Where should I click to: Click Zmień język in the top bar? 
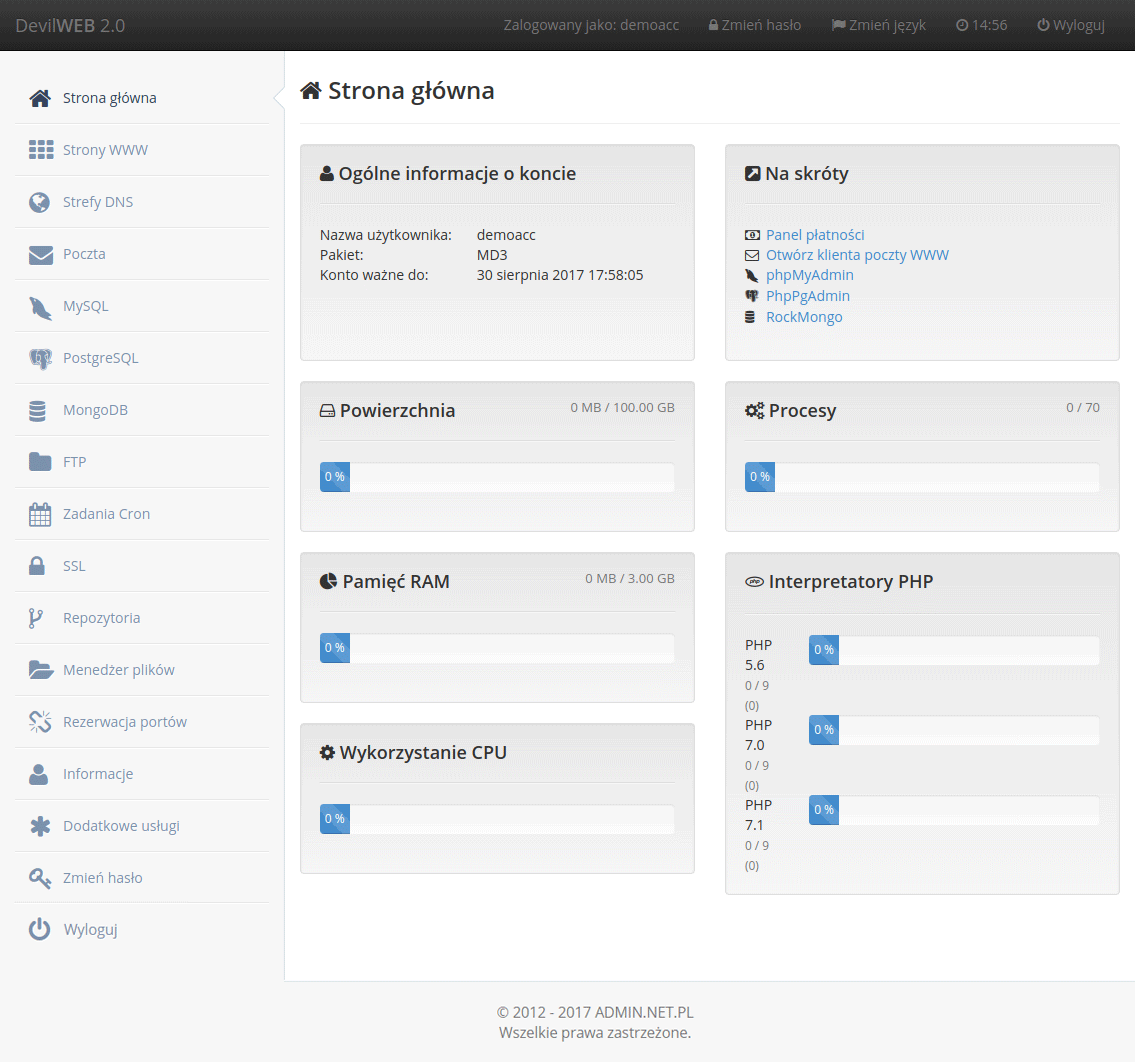(x=878, y=25)
